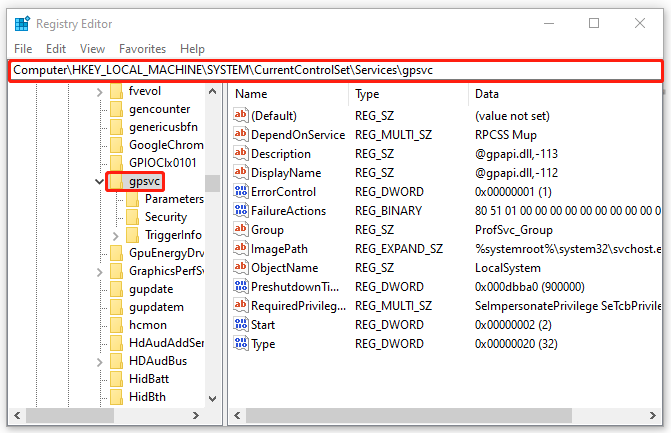This screenshot has width=671, height=433.
Task: Open the Edit menu
Action: coord(56,49)
